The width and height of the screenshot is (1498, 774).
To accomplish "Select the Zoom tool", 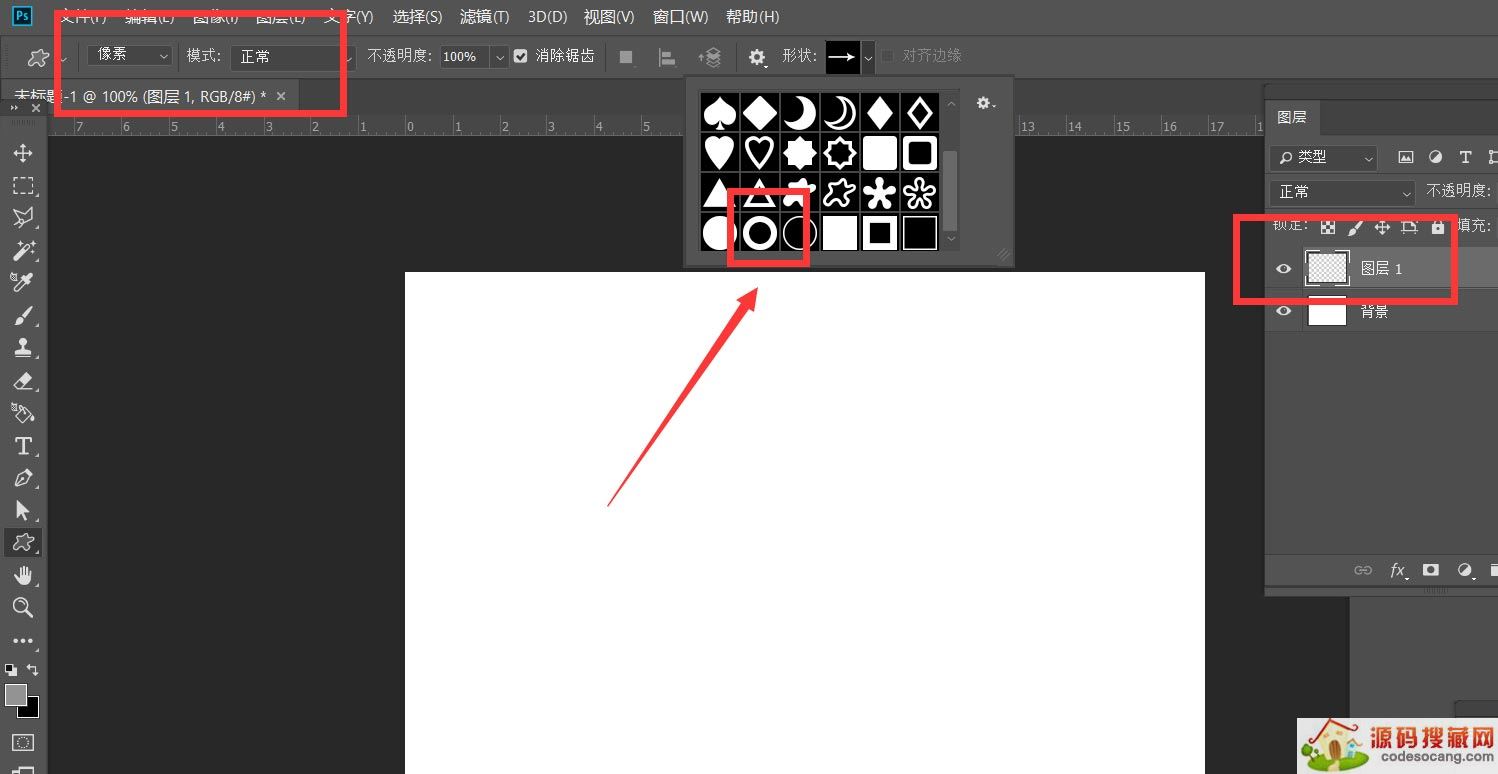I will [22, 608].
